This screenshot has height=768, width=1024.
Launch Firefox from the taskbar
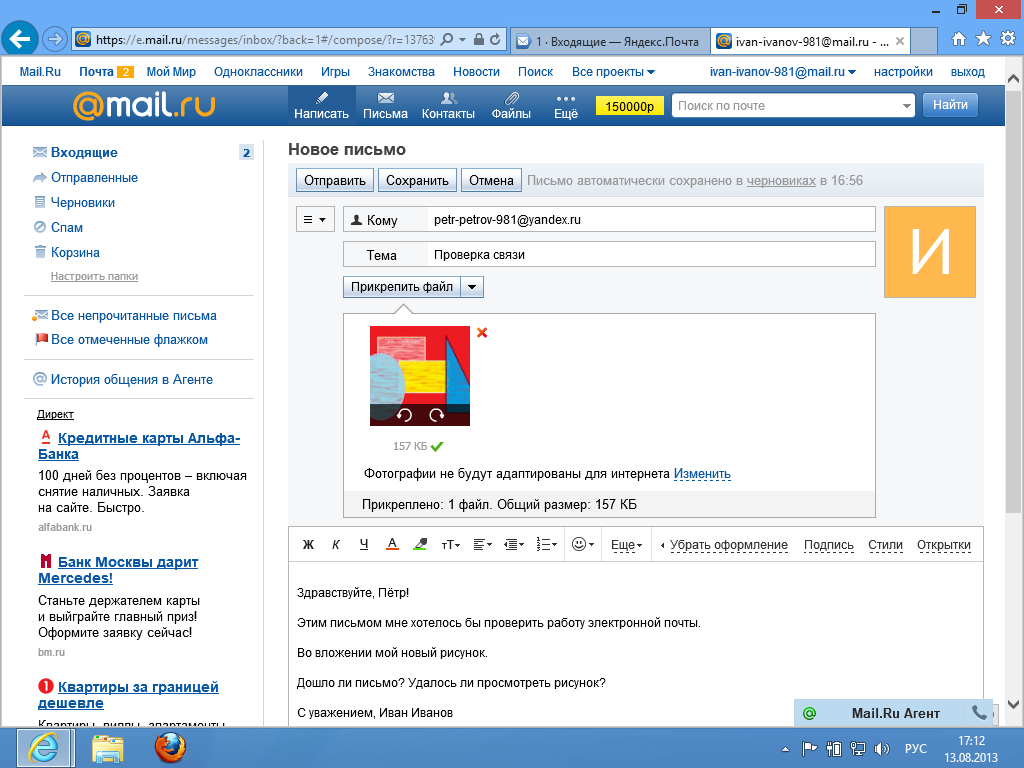[x=170, y=748]
